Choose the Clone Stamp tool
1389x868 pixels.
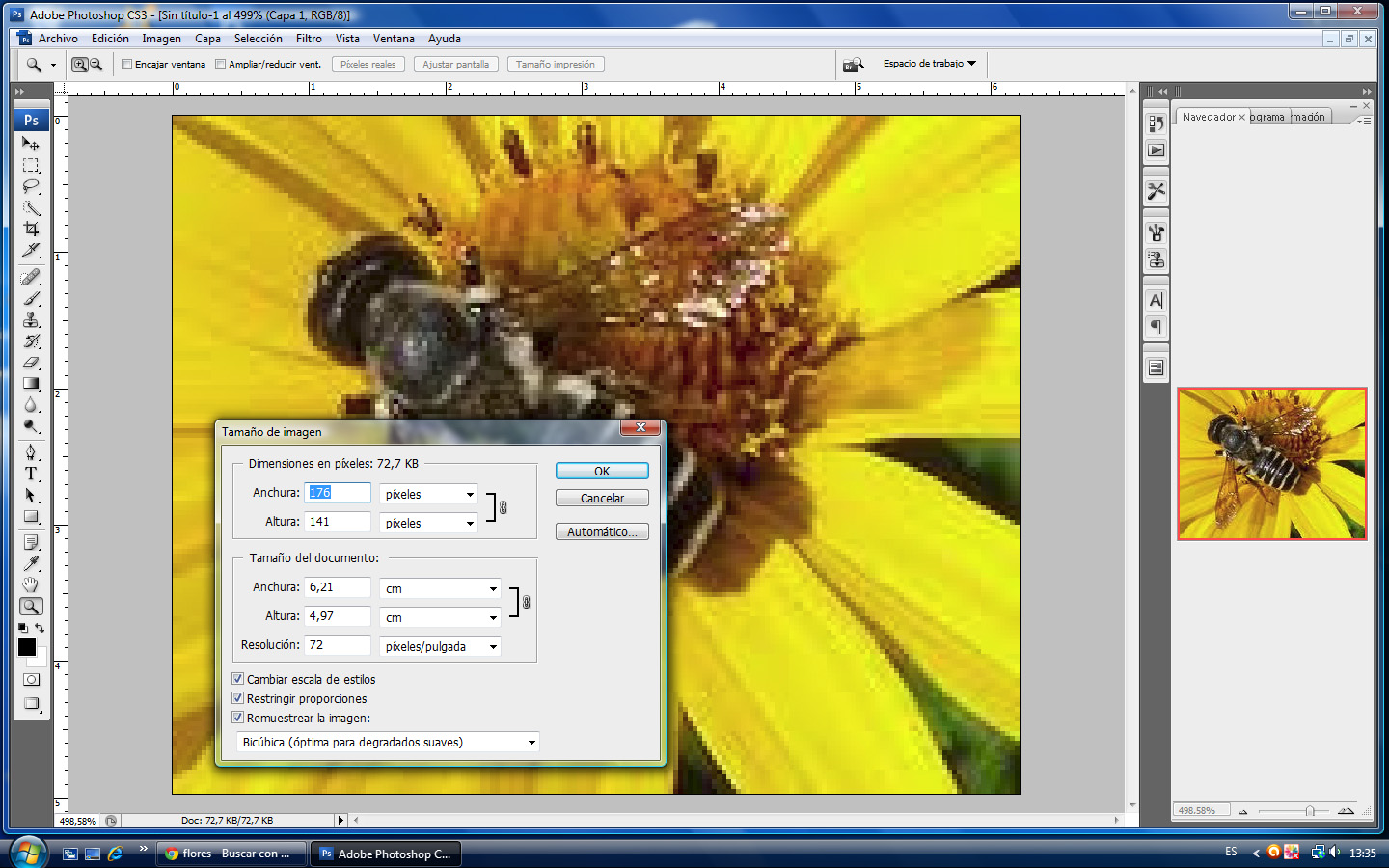coord(31,320)
